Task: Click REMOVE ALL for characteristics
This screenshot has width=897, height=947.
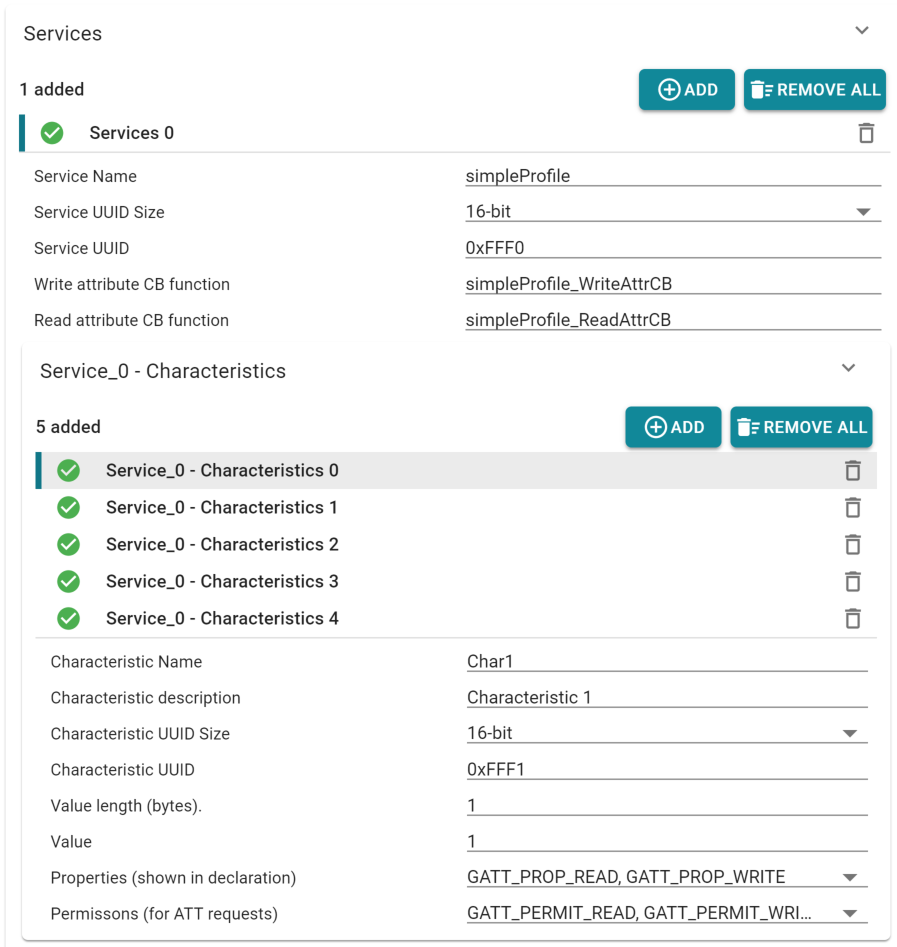Action: pyautogui.click(x=800, y=426)
